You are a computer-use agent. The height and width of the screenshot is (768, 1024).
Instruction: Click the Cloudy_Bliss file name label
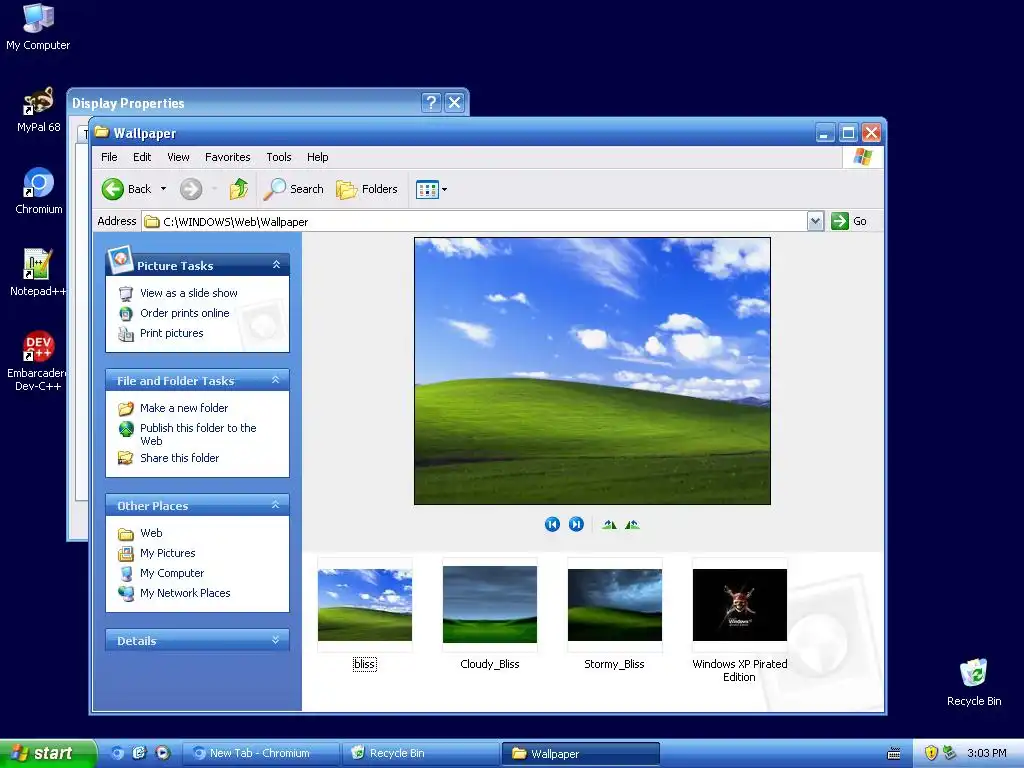click(x=490, y=664)
